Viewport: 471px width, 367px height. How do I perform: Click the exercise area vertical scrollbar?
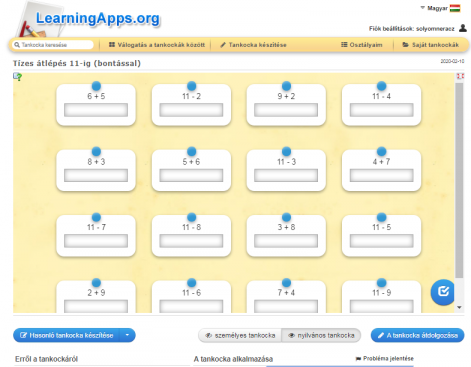coord(459,180)
